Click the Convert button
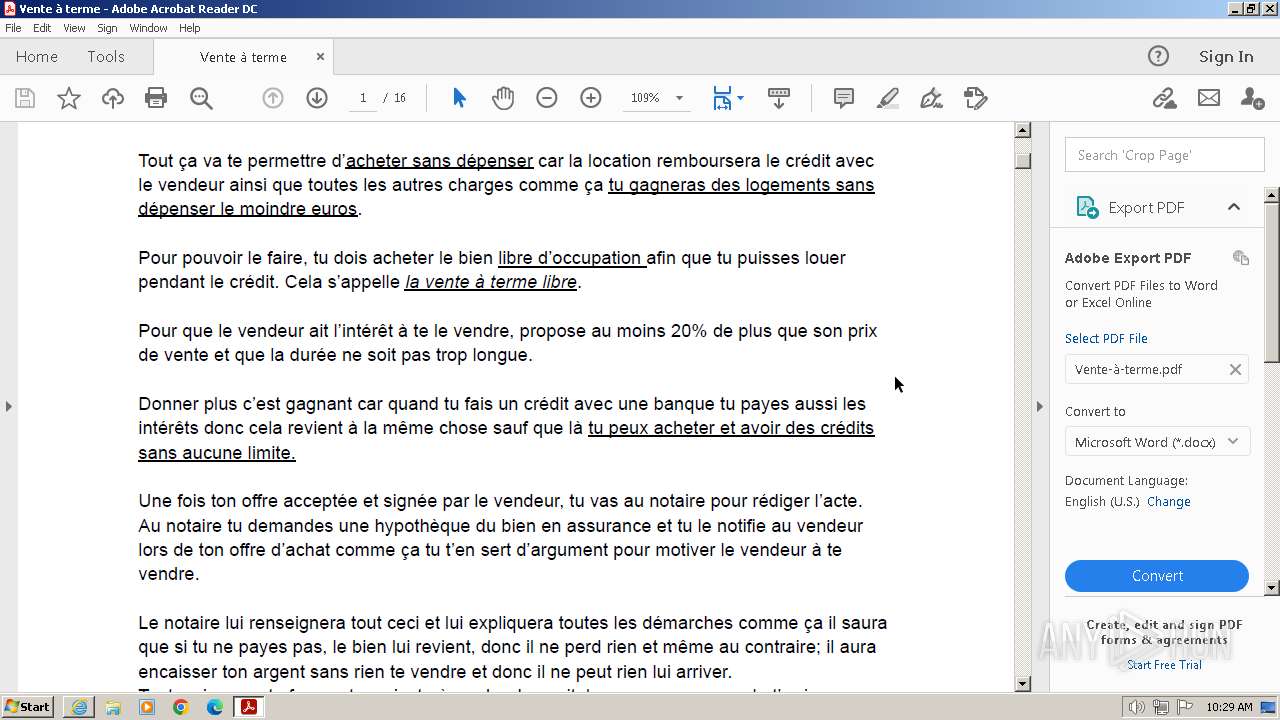Image resolution: width=1280 pixels, height=720 pixels. (x=1157, y=576)
